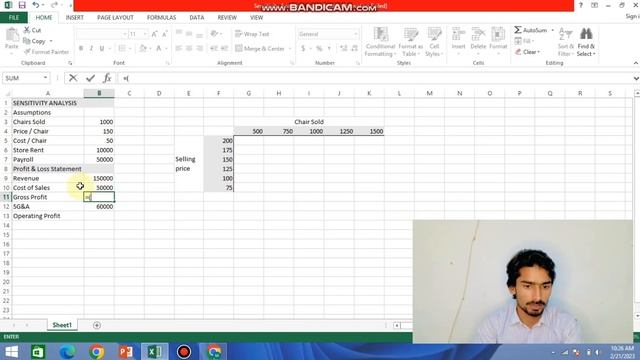Switch to the DATA tab
640x360 pixels.
tap(197, 18)
